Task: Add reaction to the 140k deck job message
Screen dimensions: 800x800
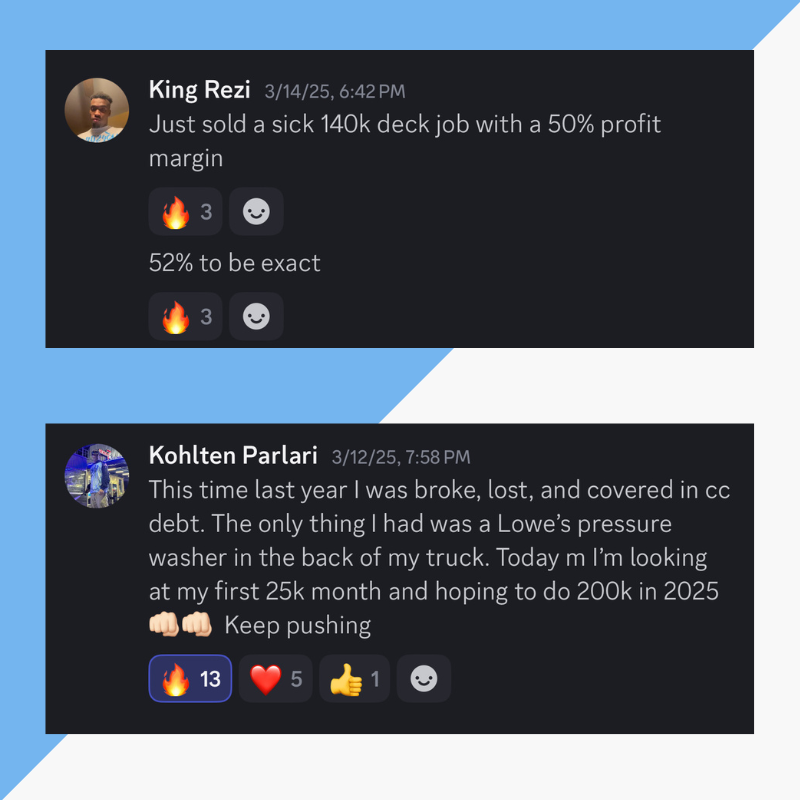Action: 256,211
